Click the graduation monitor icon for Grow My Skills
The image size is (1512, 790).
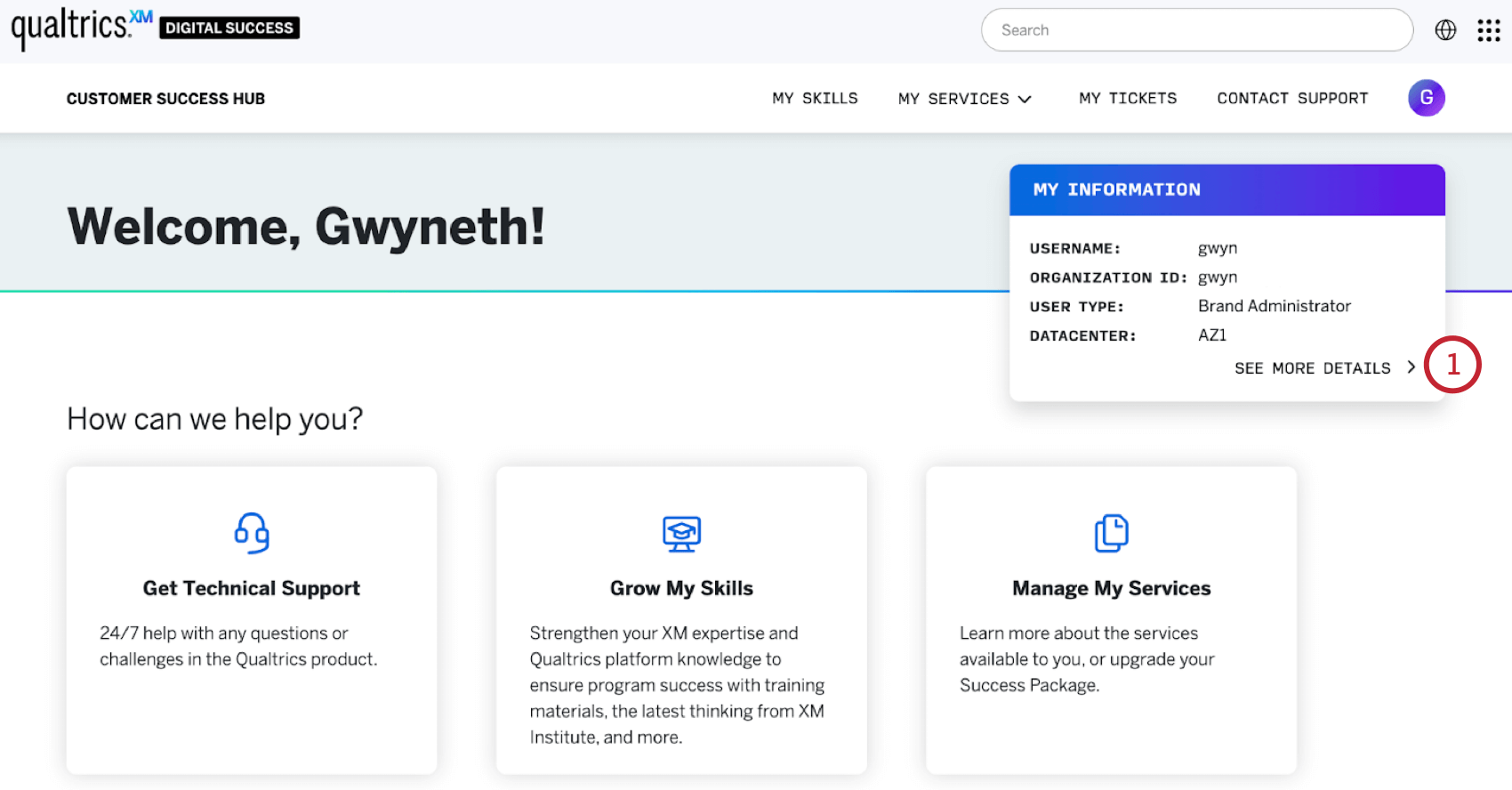coord(681,534)
